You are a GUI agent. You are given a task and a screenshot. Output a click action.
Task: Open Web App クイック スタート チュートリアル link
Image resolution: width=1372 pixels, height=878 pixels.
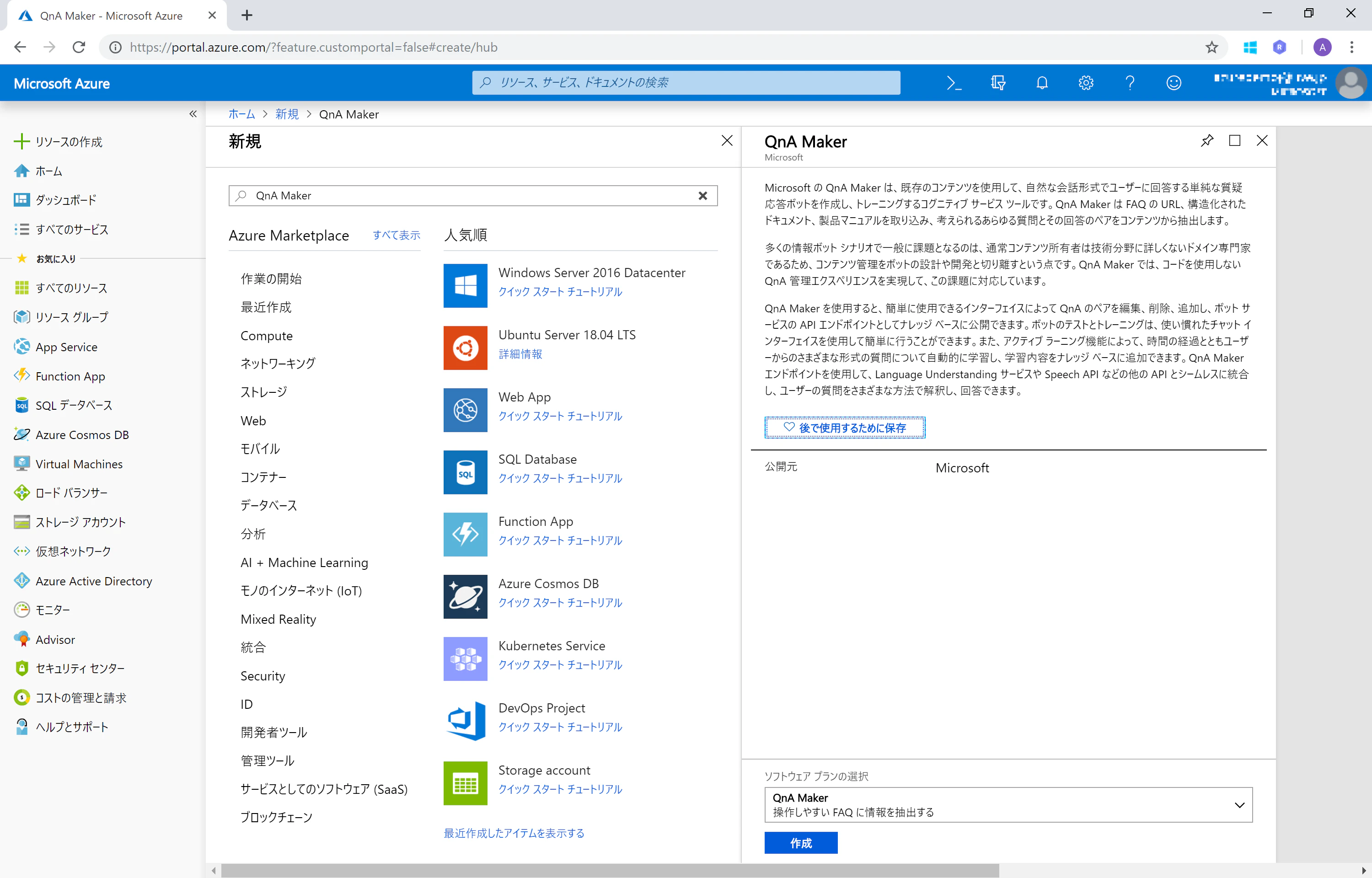[x=560, y=416]
